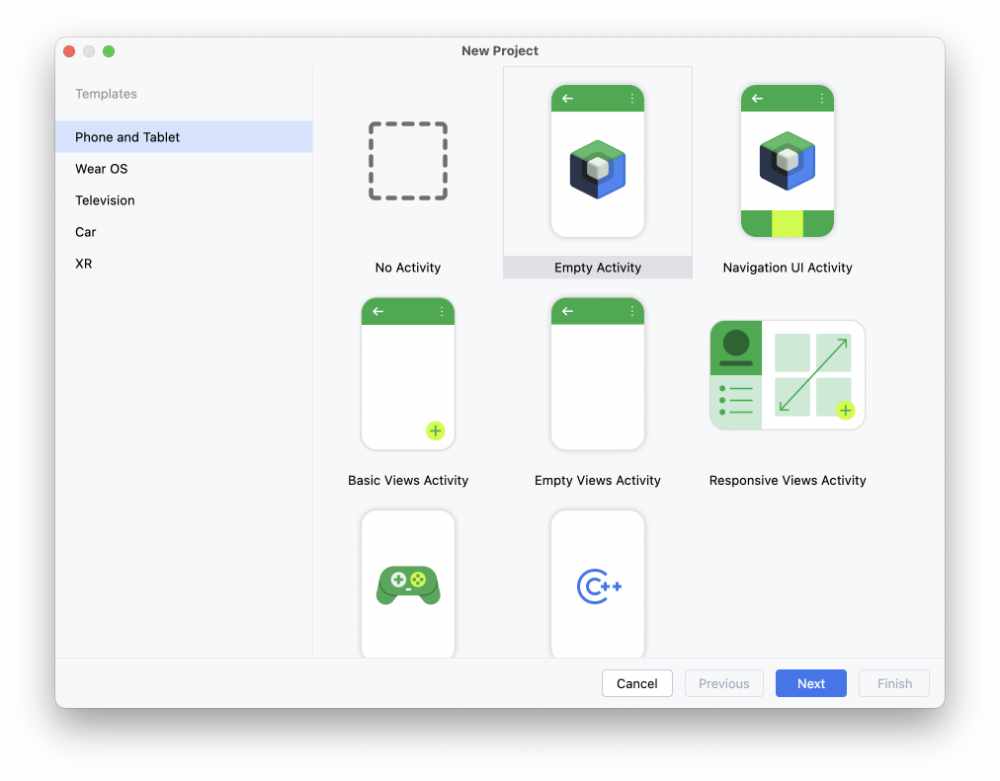Select the XR templates category
The height and width of the screenshot is (781, 1000).
pyautogui.click(x=84, y=264)
